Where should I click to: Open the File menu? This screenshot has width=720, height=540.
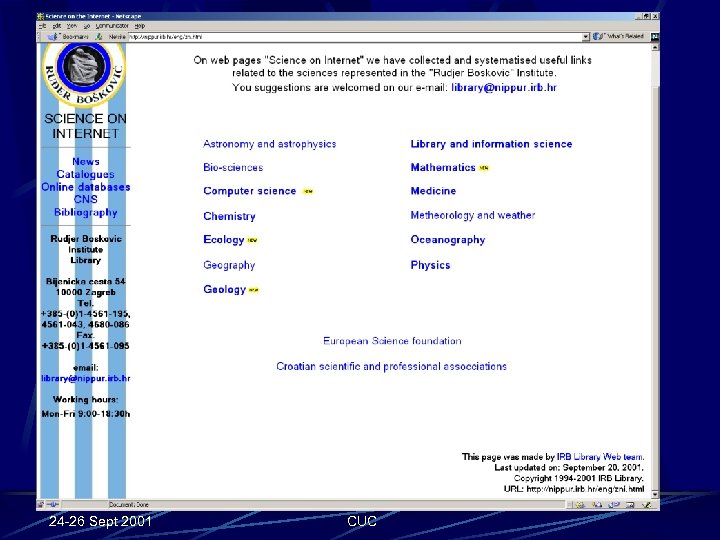(42, 26)
